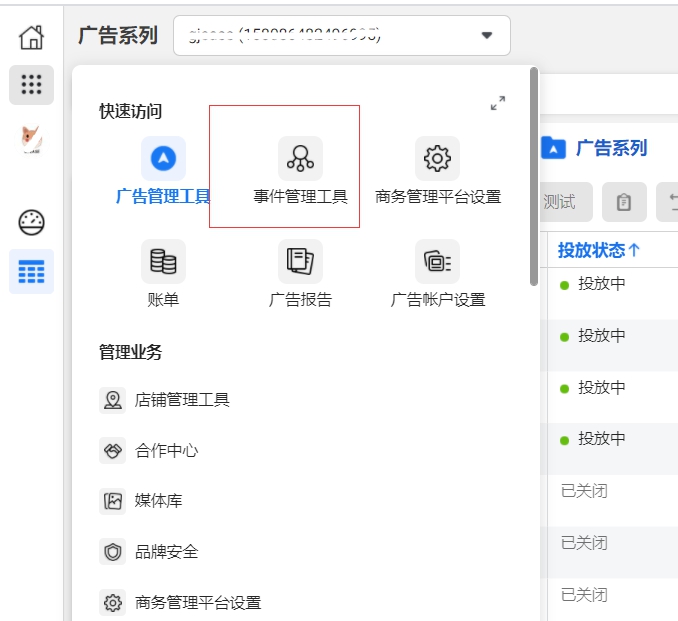The image size is (678, 621).
Task: Click the profile avatar in left sidebar
Action: [x=31, y=139]
